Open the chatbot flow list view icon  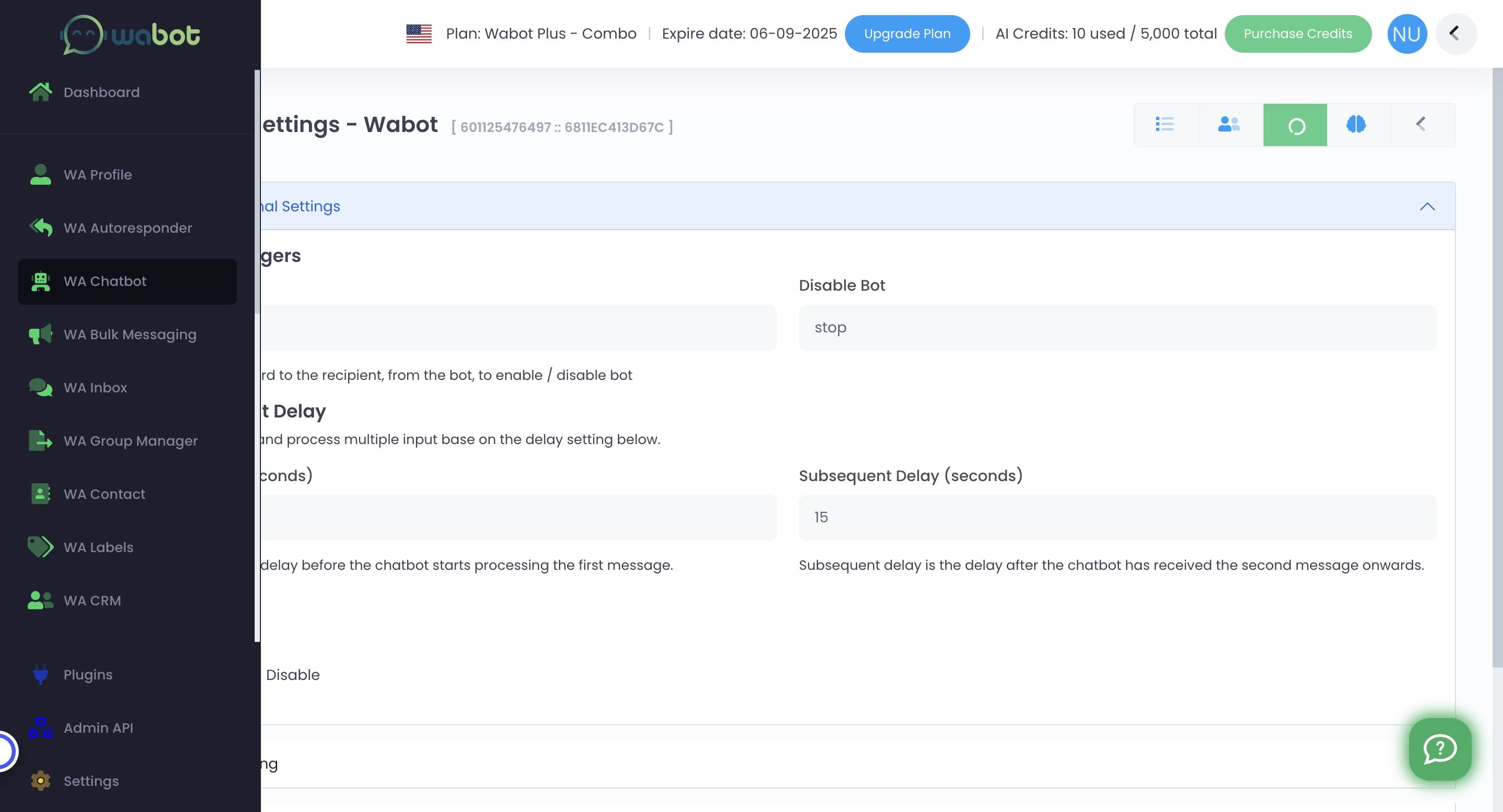point(1165,124)
